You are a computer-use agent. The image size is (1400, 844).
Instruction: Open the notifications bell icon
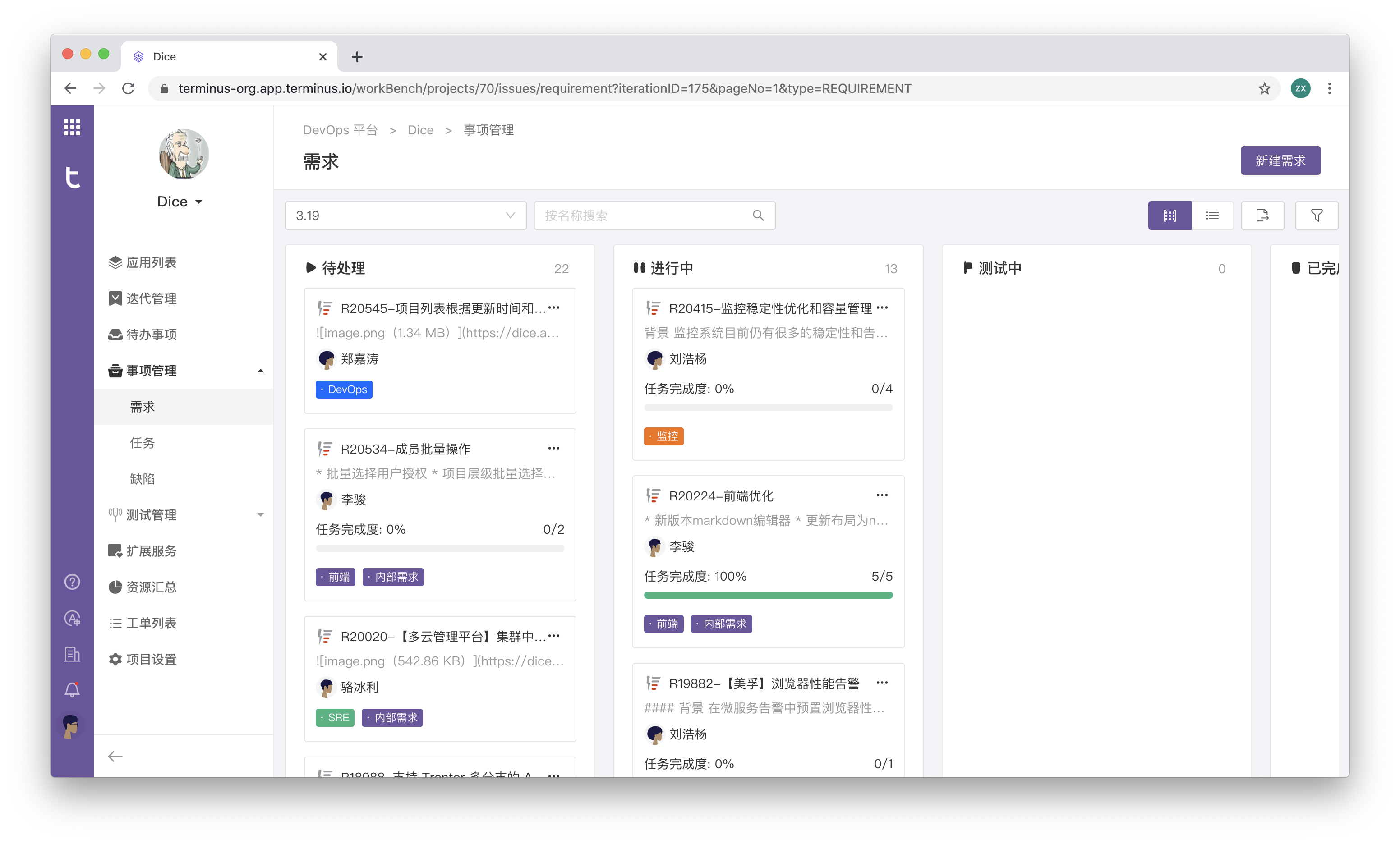click(72, 689)
